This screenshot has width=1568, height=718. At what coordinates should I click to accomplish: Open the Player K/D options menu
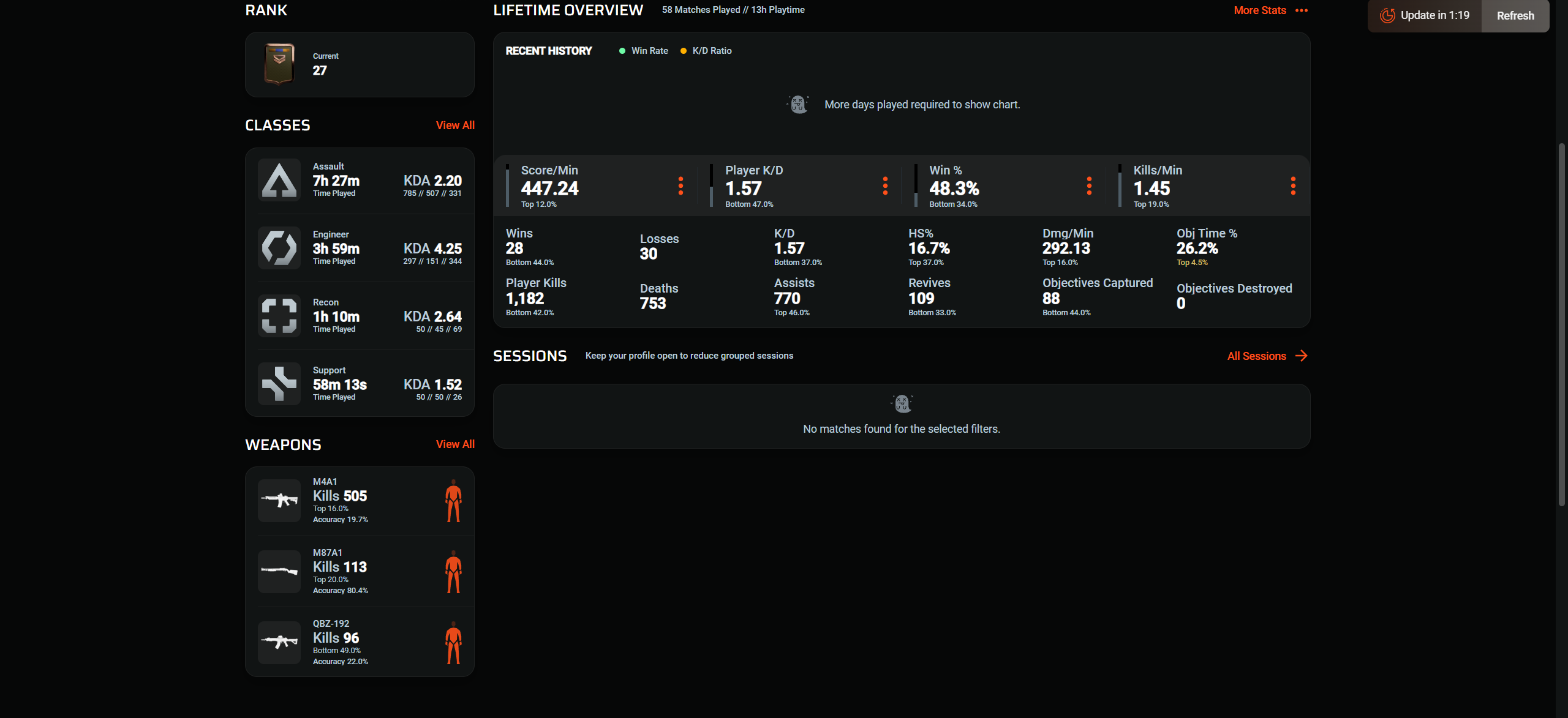pyautogui.click(x=885, y=185)
